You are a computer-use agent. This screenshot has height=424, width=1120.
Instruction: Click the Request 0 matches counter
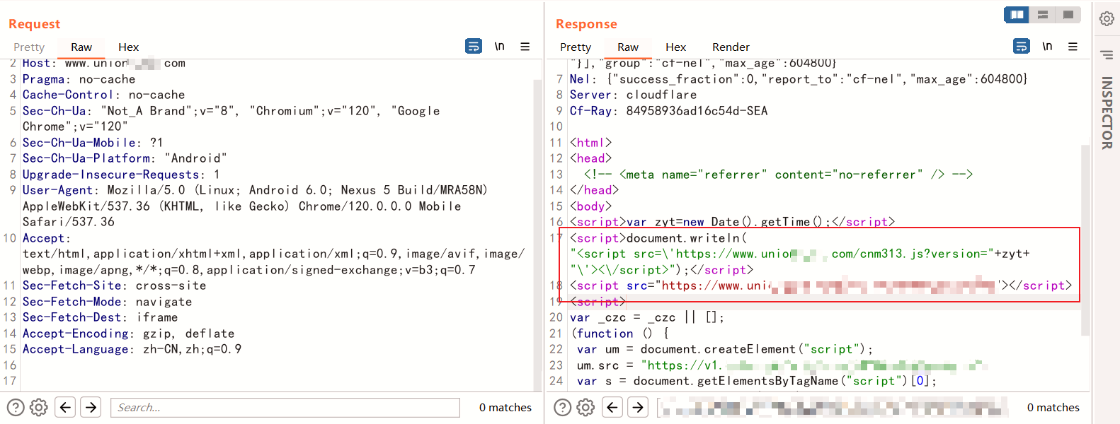505,408
